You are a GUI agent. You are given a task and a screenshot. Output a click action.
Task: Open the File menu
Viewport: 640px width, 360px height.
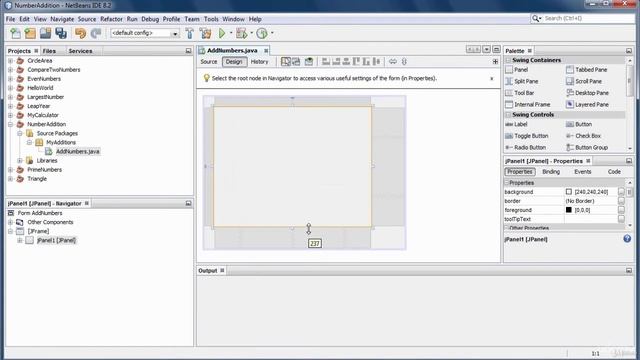tap(10, 19)
